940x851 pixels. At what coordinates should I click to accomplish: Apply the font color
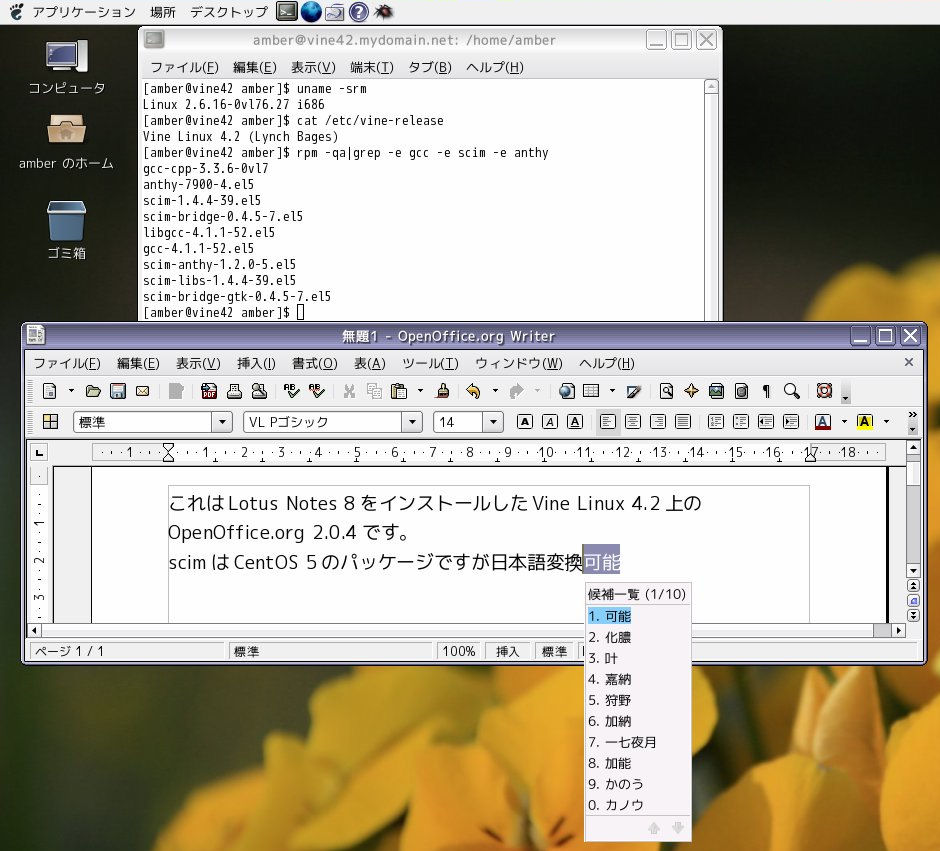click(823, 422)
